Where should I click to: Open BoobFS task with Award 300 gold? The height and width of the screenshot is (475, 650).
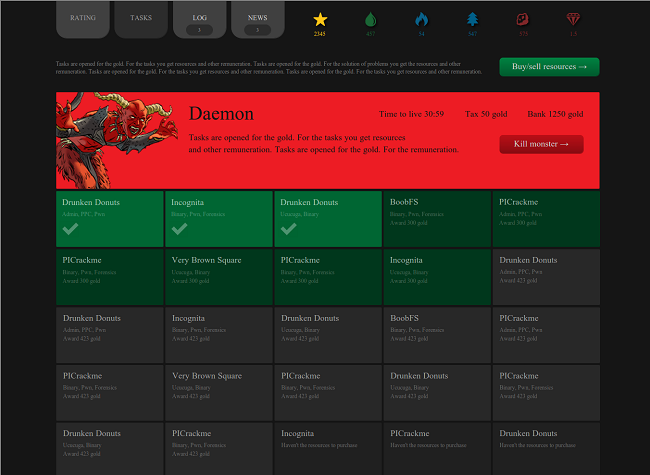(x=437, y=219)
